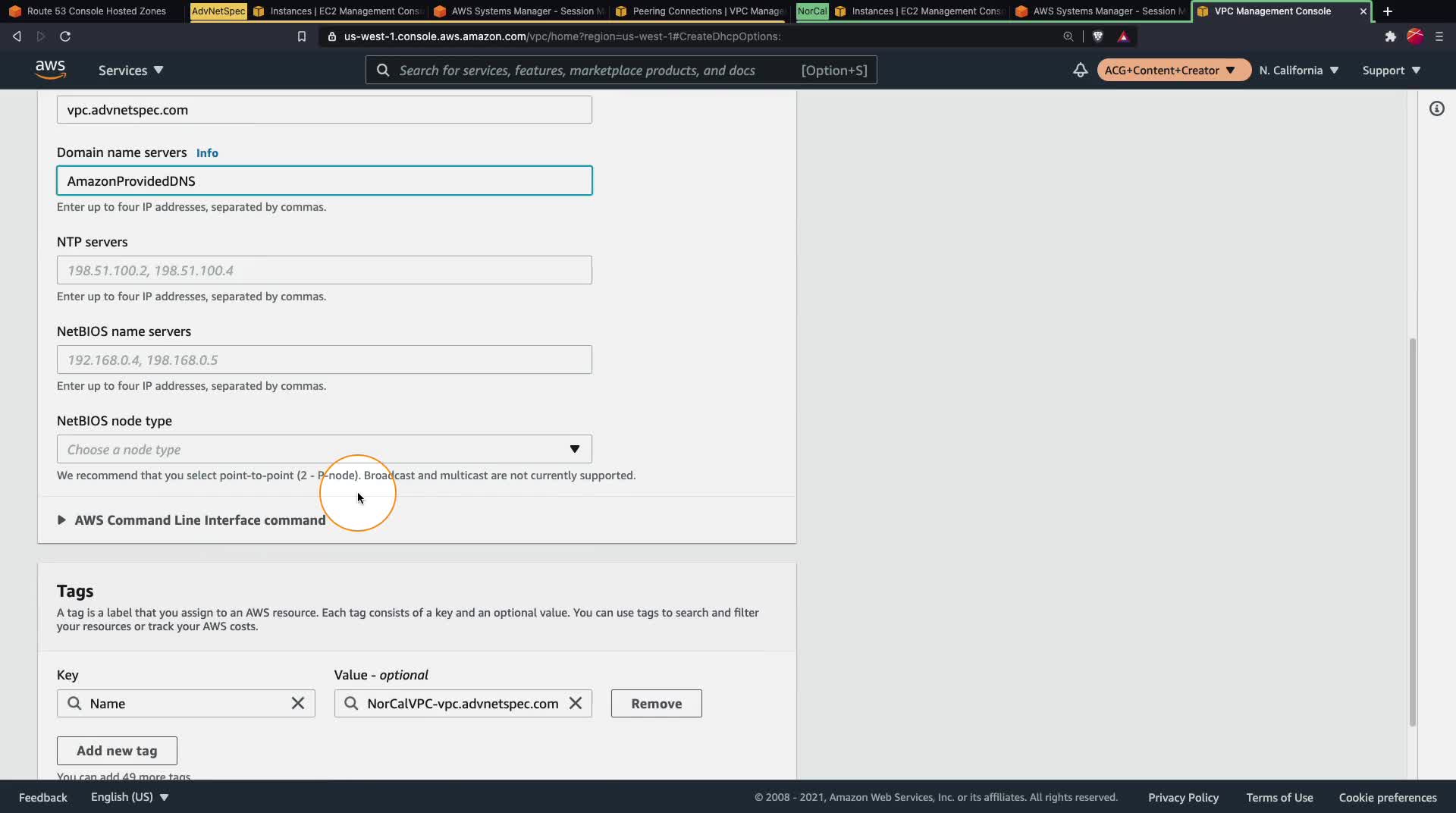Open the English (US) language selector

coord(130,797)
